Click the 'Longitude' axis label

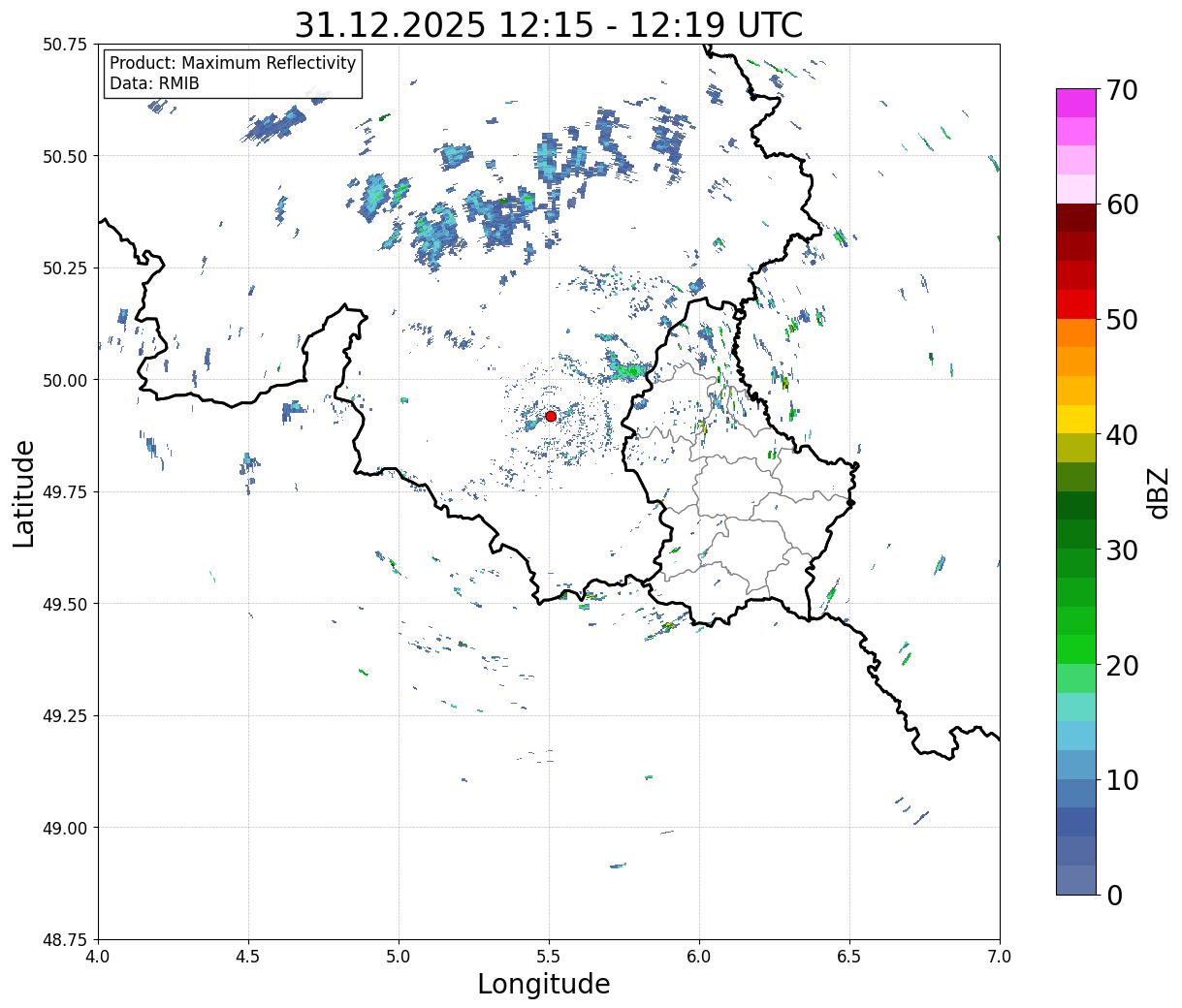[544, 984]
